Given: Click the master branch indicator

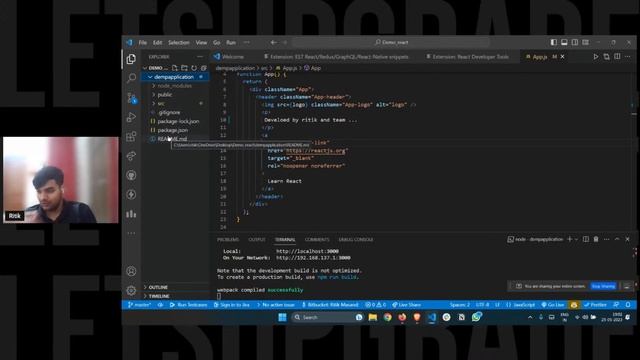Looking at the screenshot, I should point(140,305).
